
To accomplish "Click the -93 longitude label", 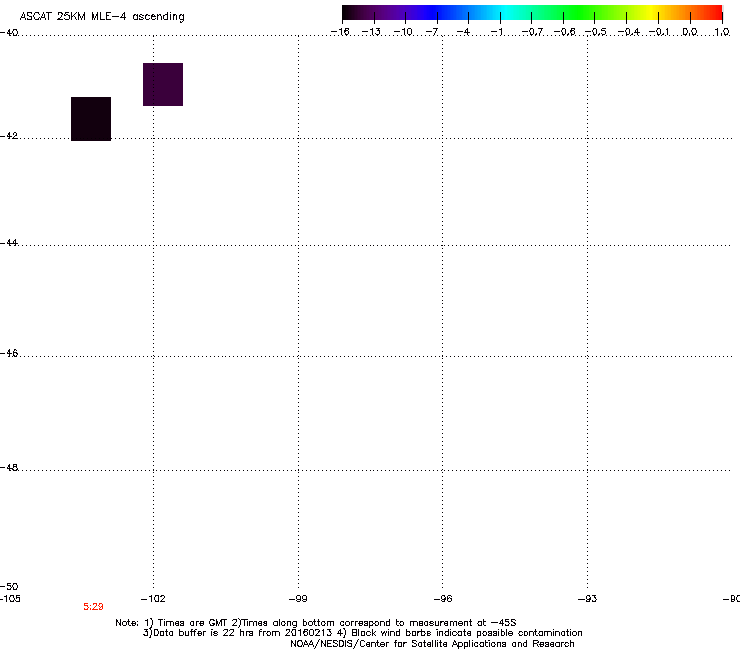I will point(587,599).
